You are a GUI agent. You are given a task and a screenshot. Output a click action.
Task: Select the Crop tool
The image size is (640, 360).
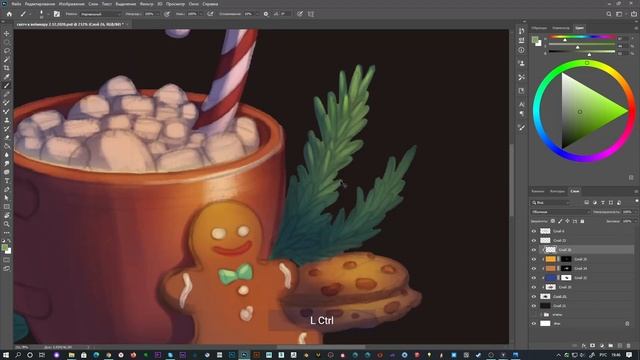coord(7,68)
